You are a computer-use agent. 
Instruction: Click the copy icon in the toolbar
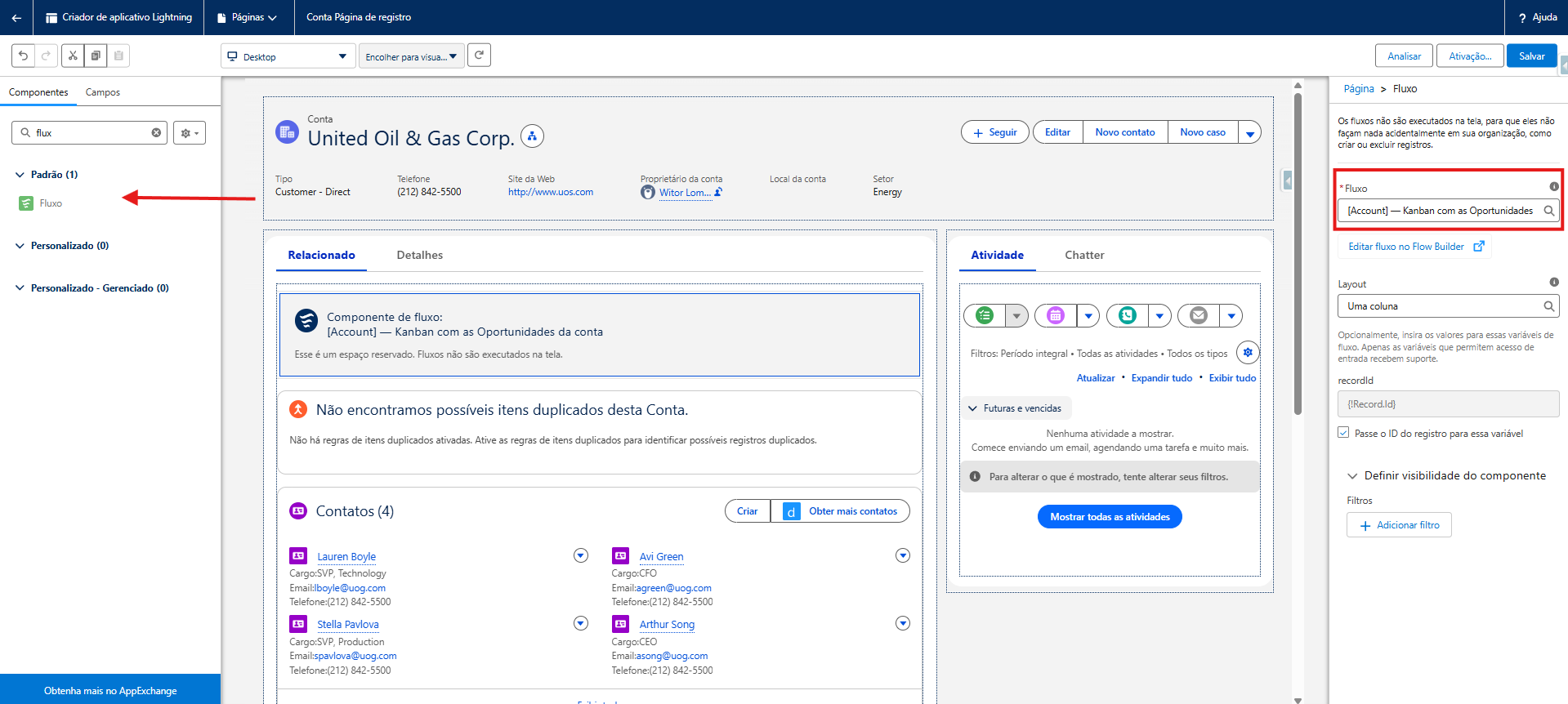click(96, 56)
